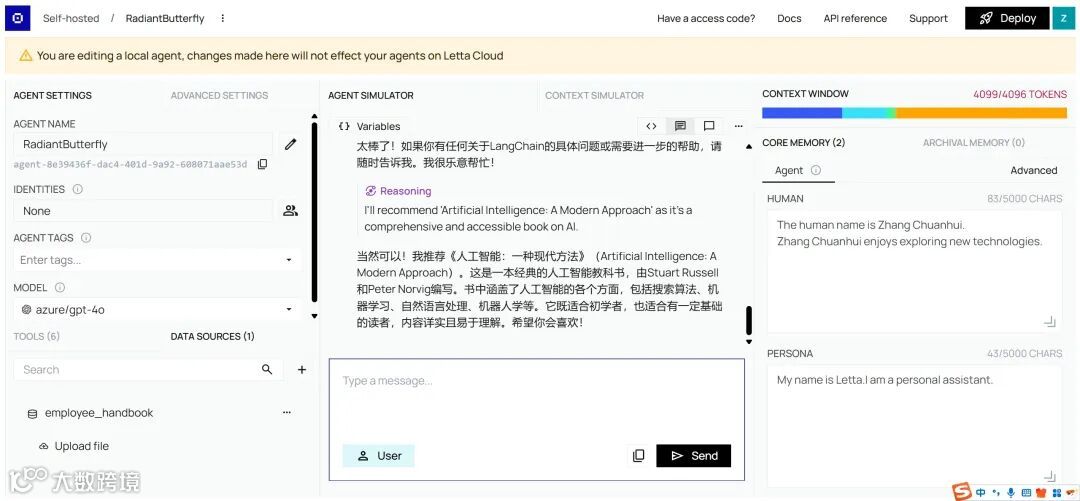
Task: Click the info icon next to Agent tab
Action: pyautogui.click(x=816, y=170)
